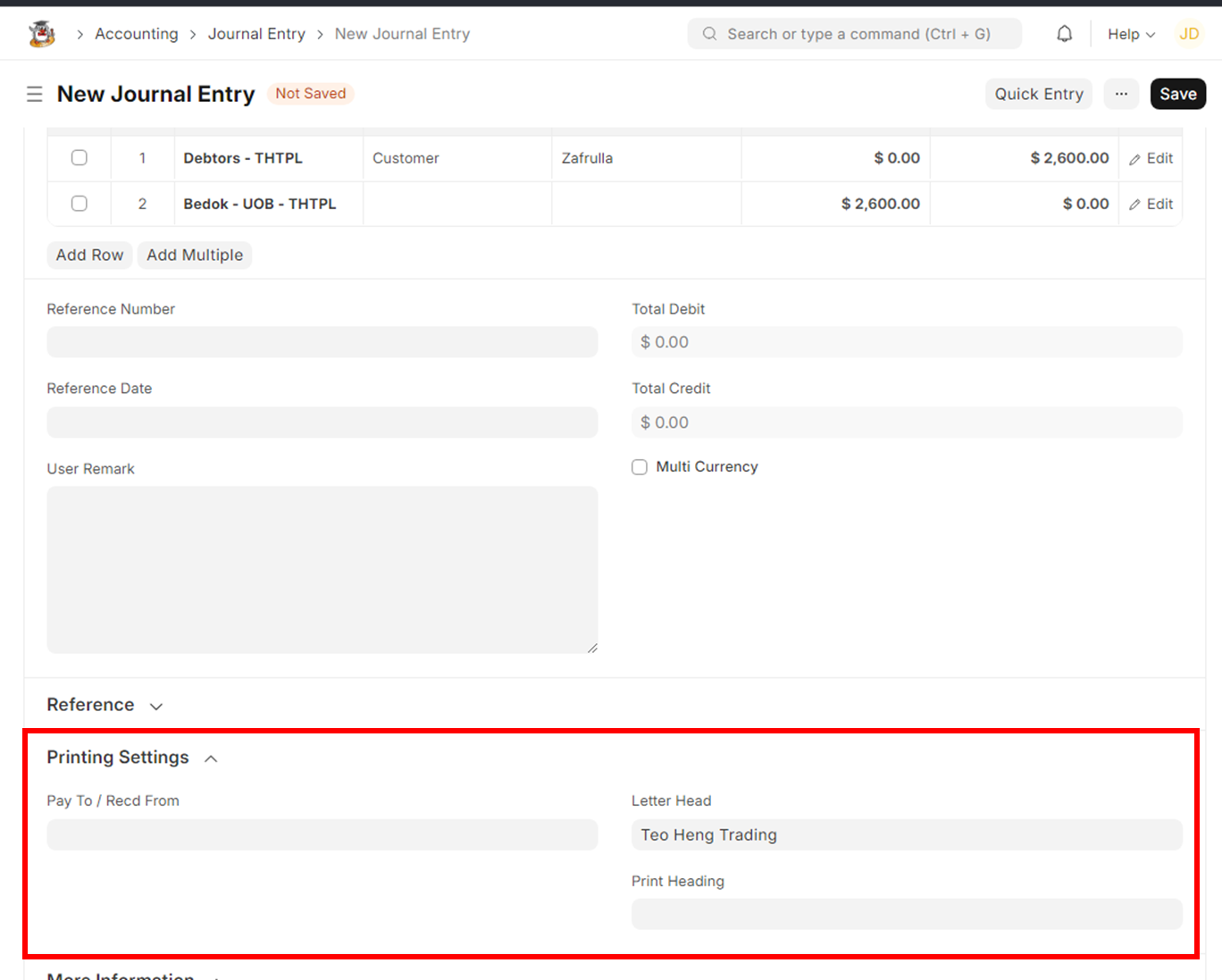Expand the Reference section
The image size is (1222, 980).
105,705
